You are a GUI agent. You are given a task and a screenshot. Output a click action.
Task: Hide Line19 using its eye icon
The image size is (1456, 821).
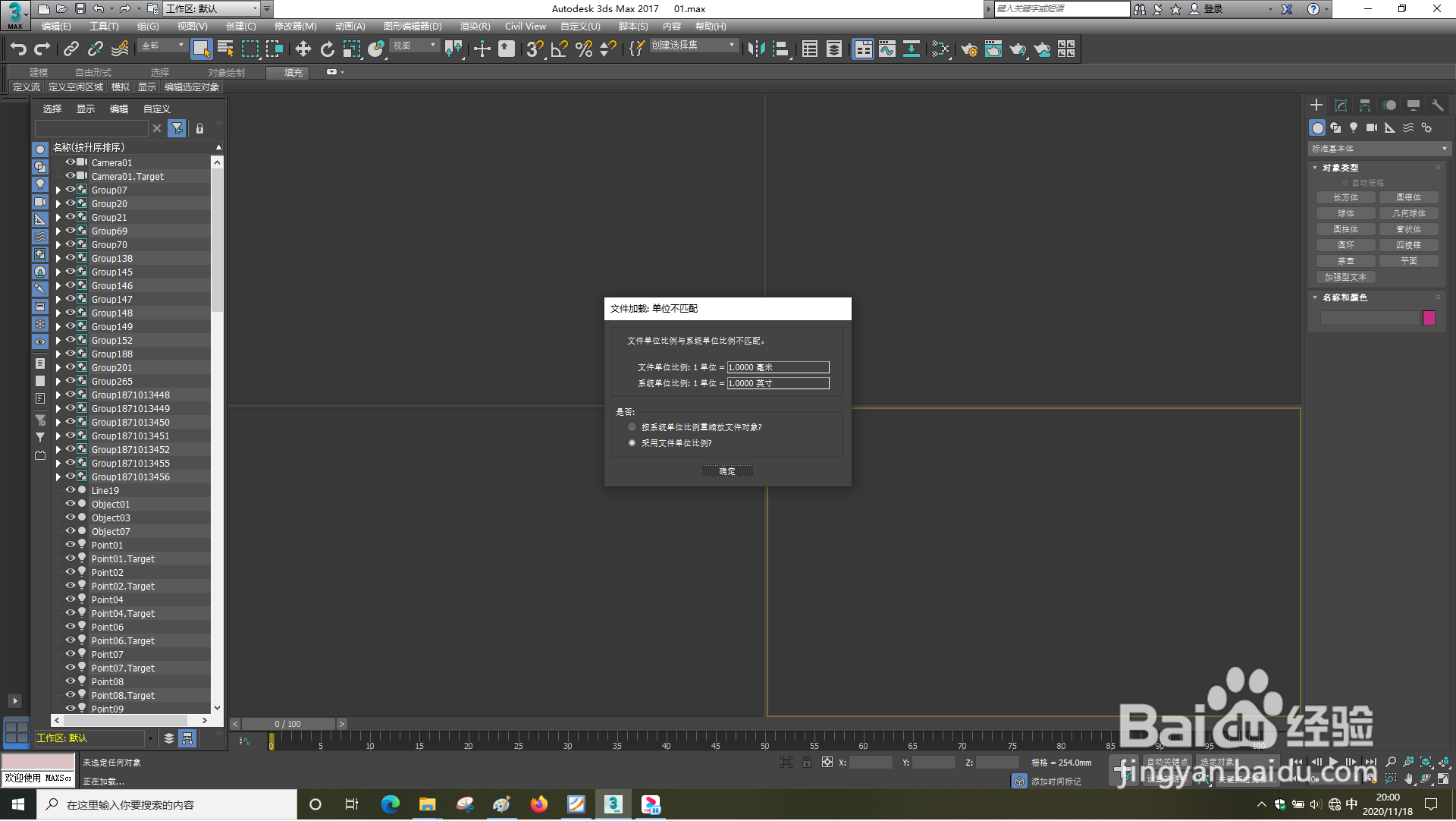pos(70,490)
